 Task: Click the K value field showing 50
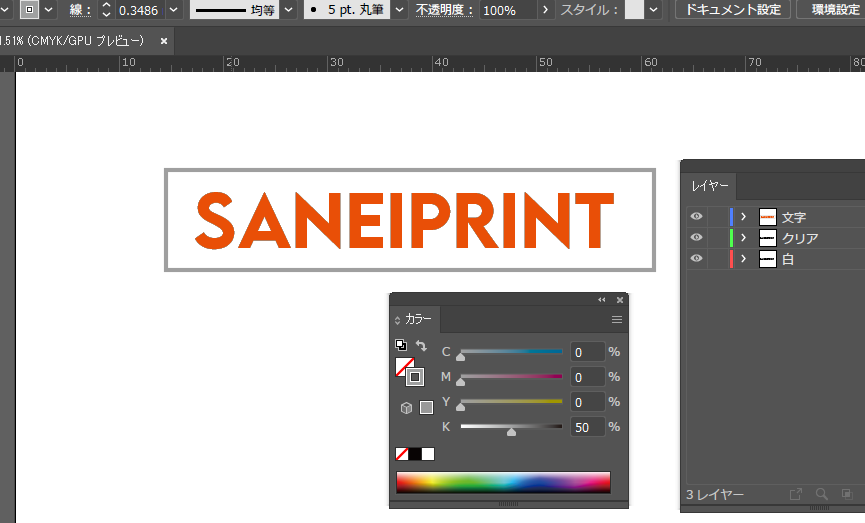(588, 428)
